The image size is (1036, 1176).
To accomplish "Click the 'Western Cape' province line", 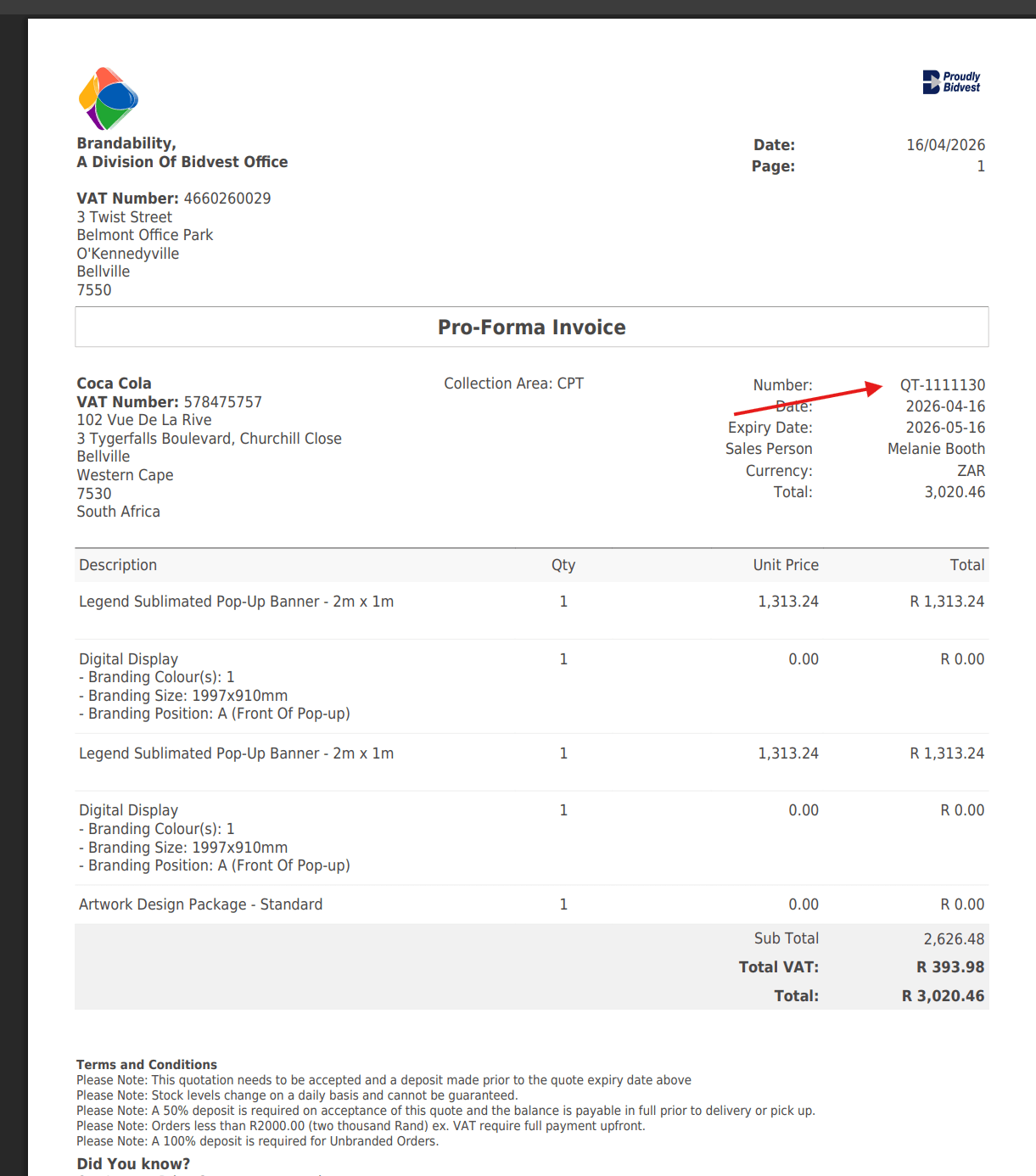I will tap(126, 475).
